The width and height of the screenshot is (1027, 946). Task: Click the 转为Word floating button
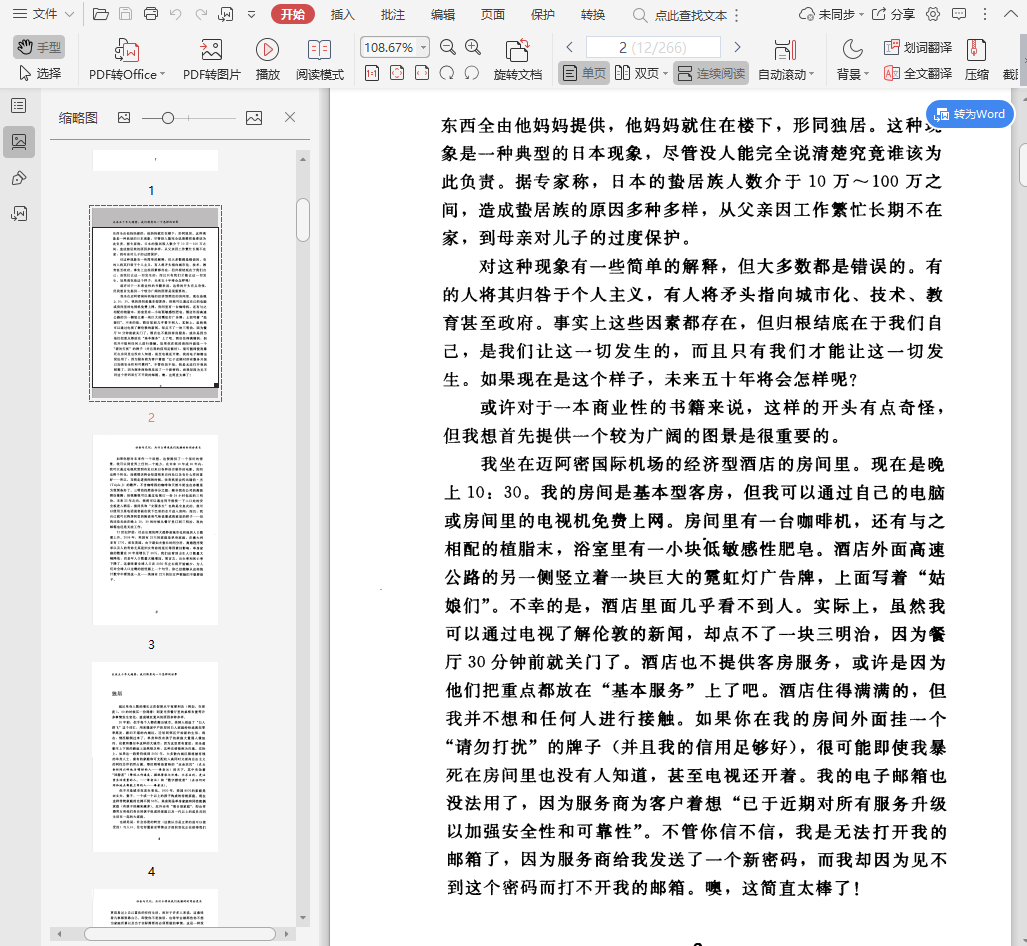click(969, 114)
